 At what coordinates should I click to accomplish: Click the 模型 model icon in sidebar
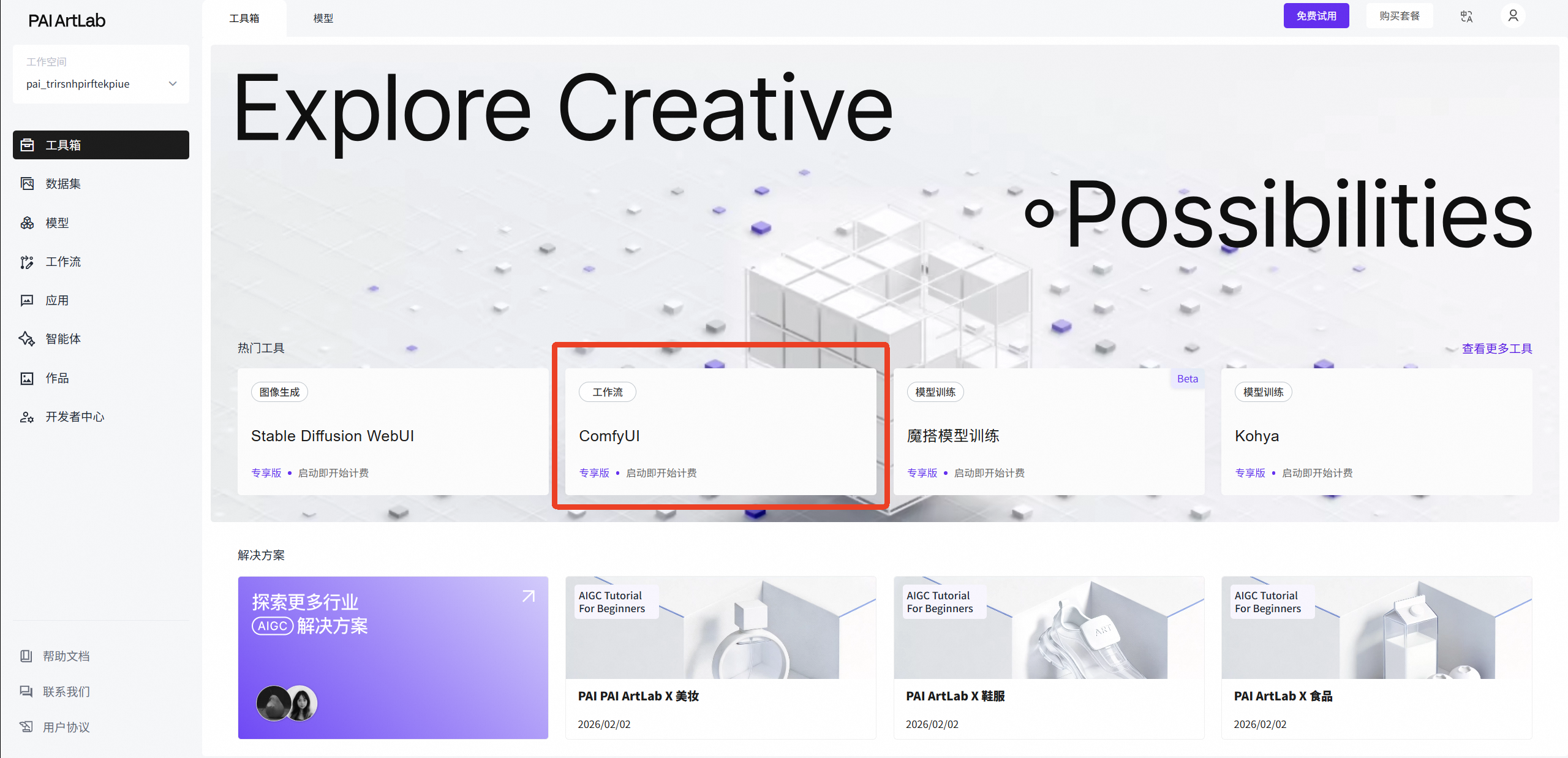click(x=27, y=223)
